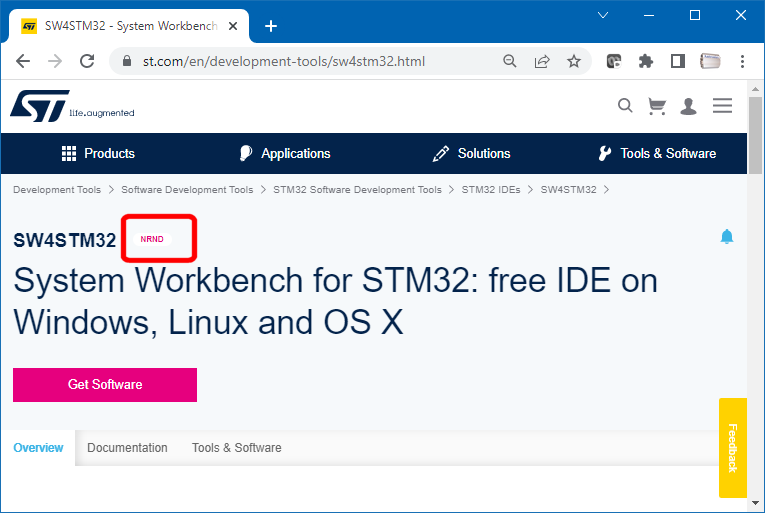This screenshot has height=513, width=765.
Task: Click the scrollbar down arrow
Action: point(756,503)
